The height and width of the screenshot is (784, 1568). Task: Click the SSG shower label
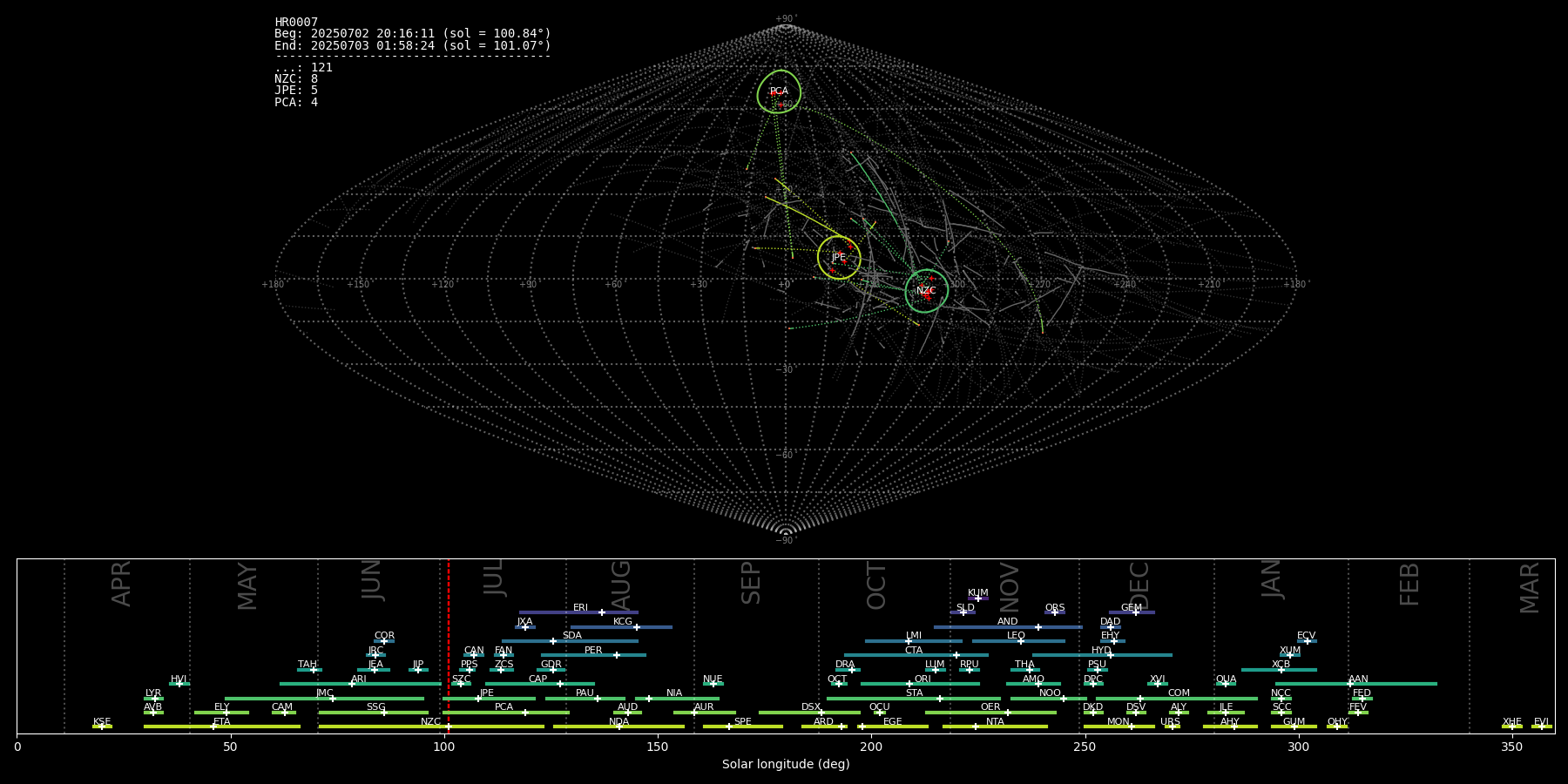click(x=375, y=707)
